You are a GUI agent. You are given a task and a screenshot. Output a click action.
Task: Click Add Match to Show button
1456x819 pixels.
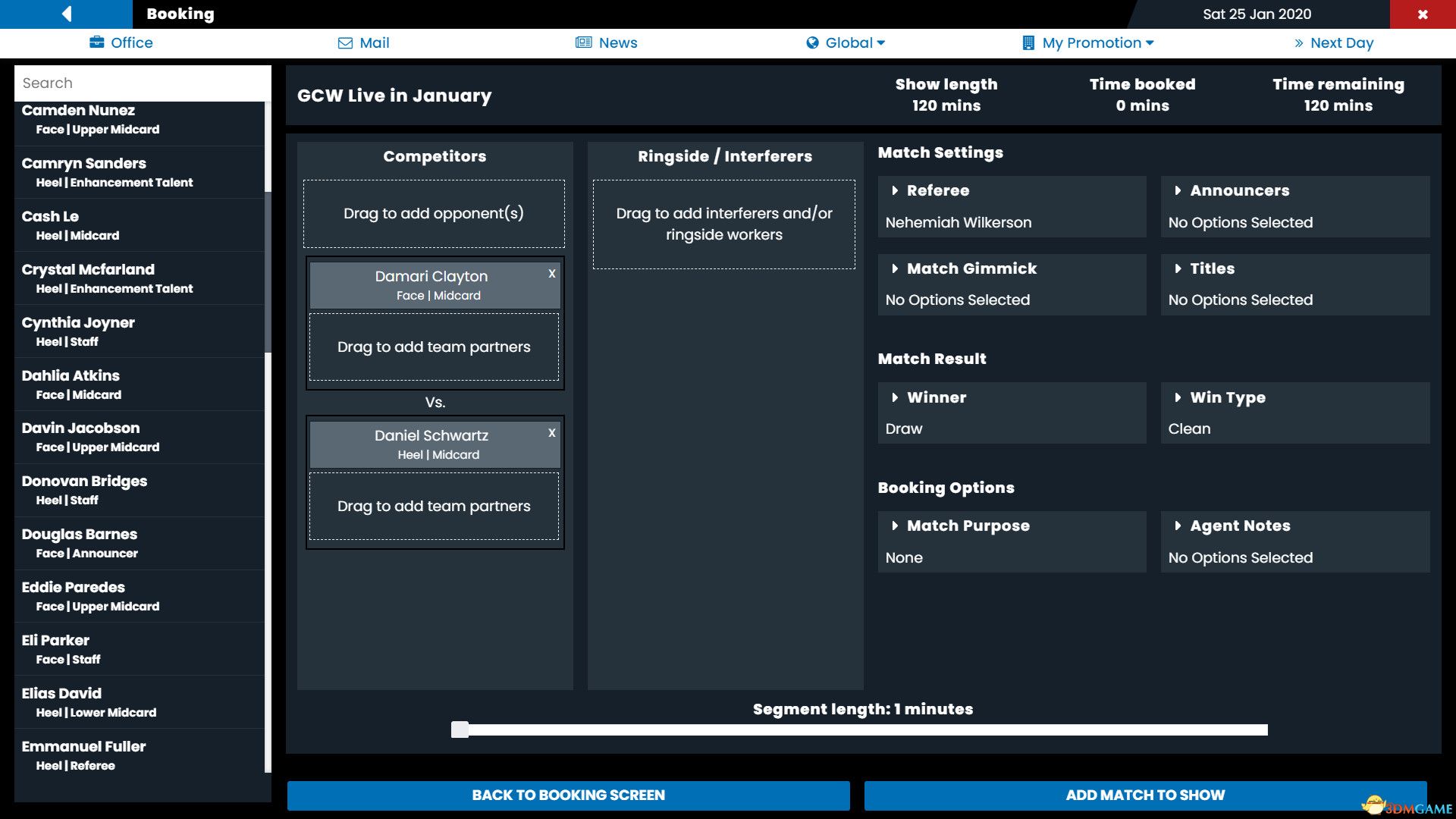point(1145,795)
